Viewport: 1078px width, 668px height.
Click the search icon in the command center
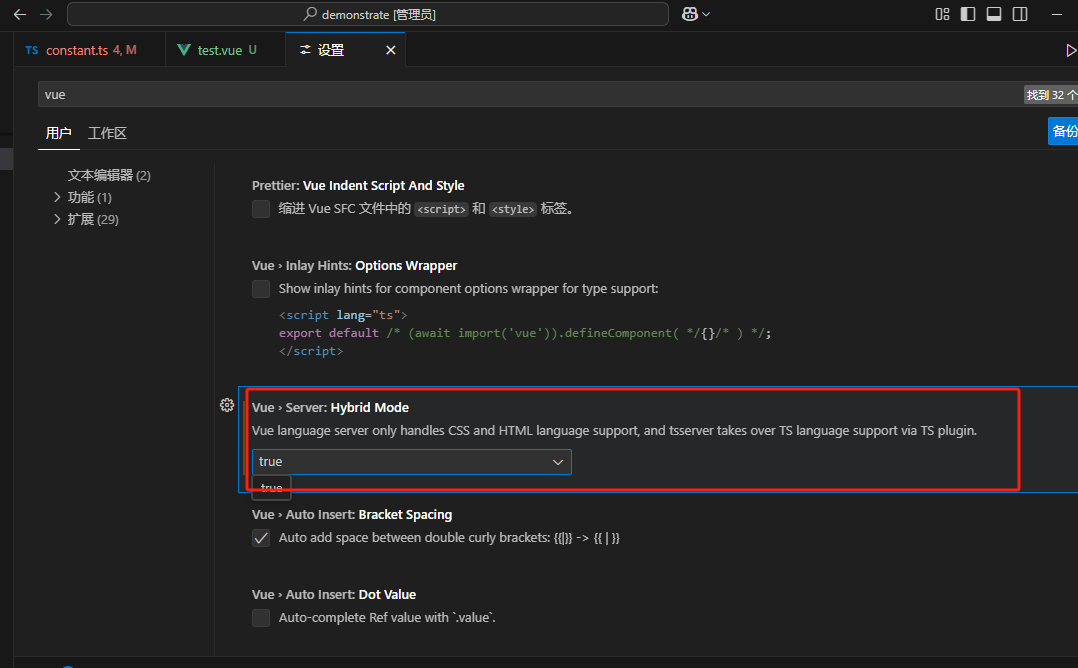(x=310, y=14)
